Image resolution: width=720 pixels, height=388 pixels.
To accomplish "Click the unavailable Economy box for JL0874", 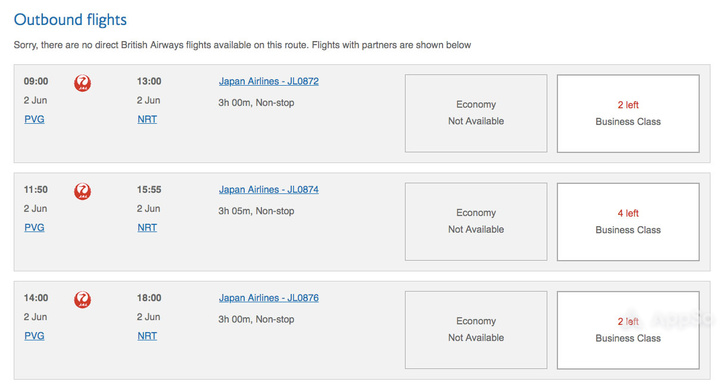I will pyautogui.click(x=476, y=222).
